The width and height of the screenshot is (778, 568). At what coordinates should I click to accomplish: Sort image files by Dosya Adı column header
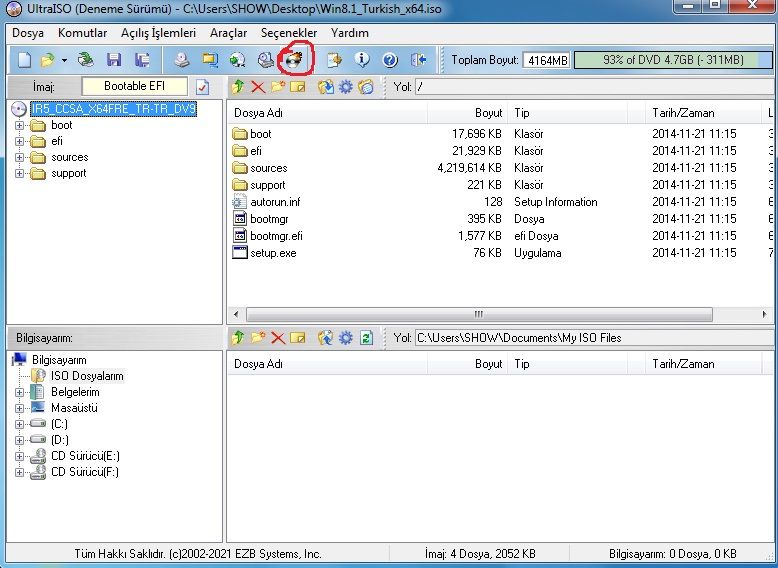point(327,113)
